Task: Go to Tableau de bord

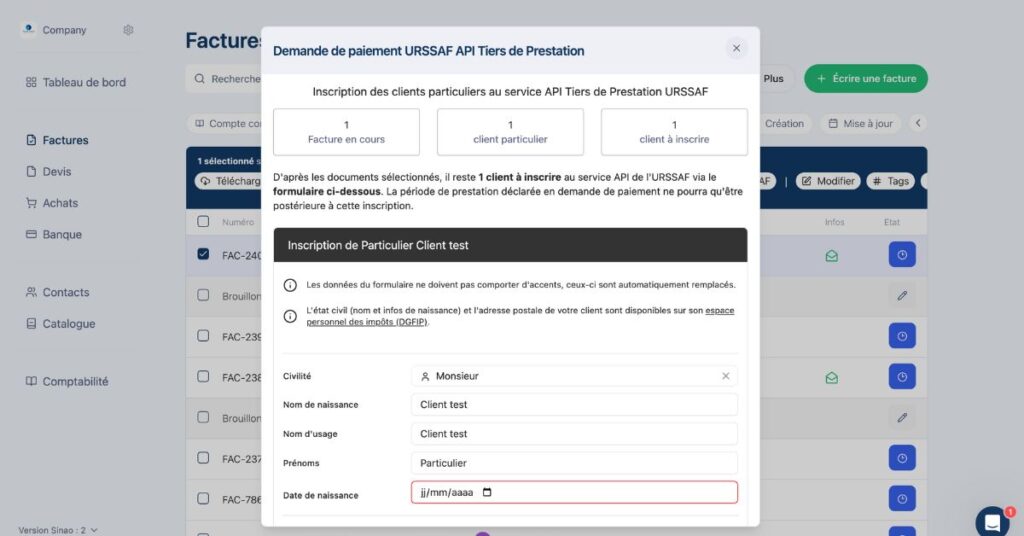Action: pos(84,82)
